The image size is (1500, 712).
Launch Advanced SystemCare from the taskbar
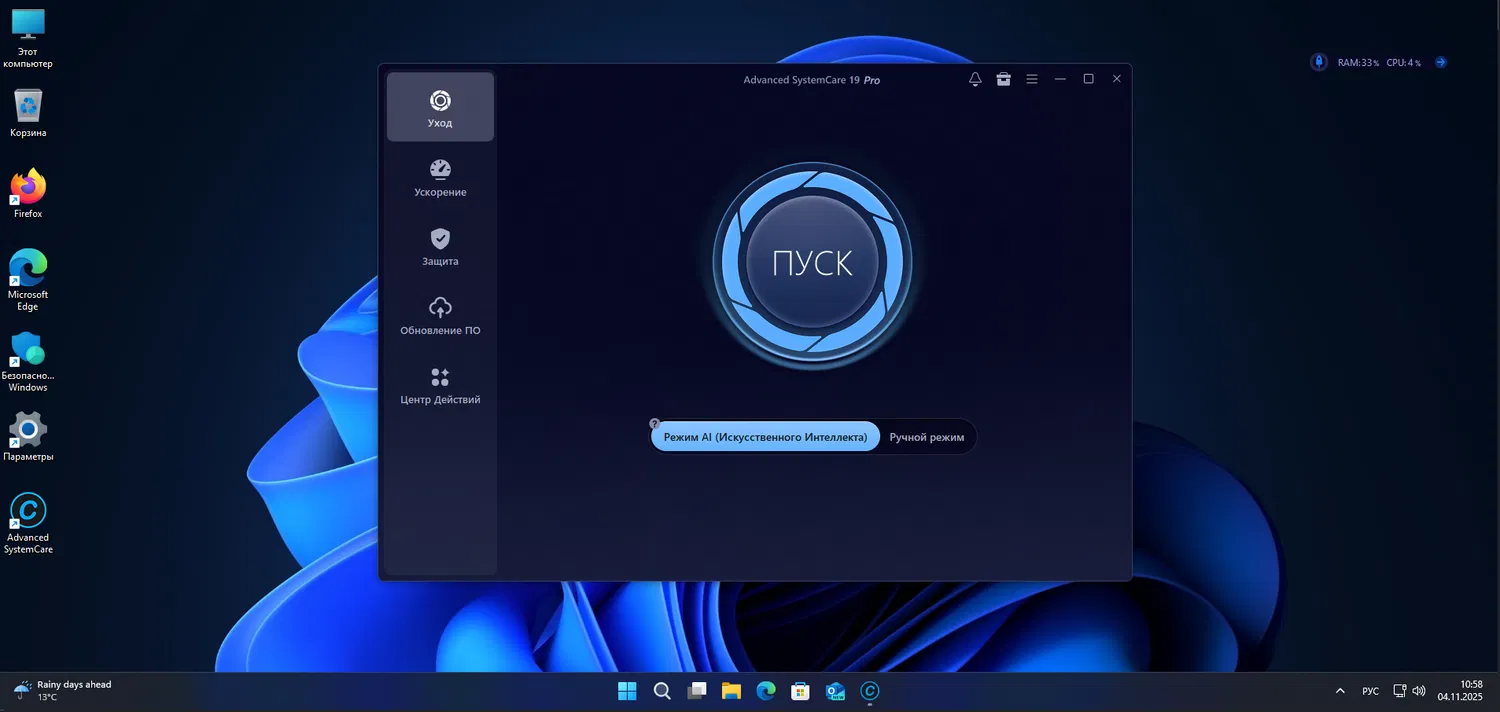tap(869, 690)
